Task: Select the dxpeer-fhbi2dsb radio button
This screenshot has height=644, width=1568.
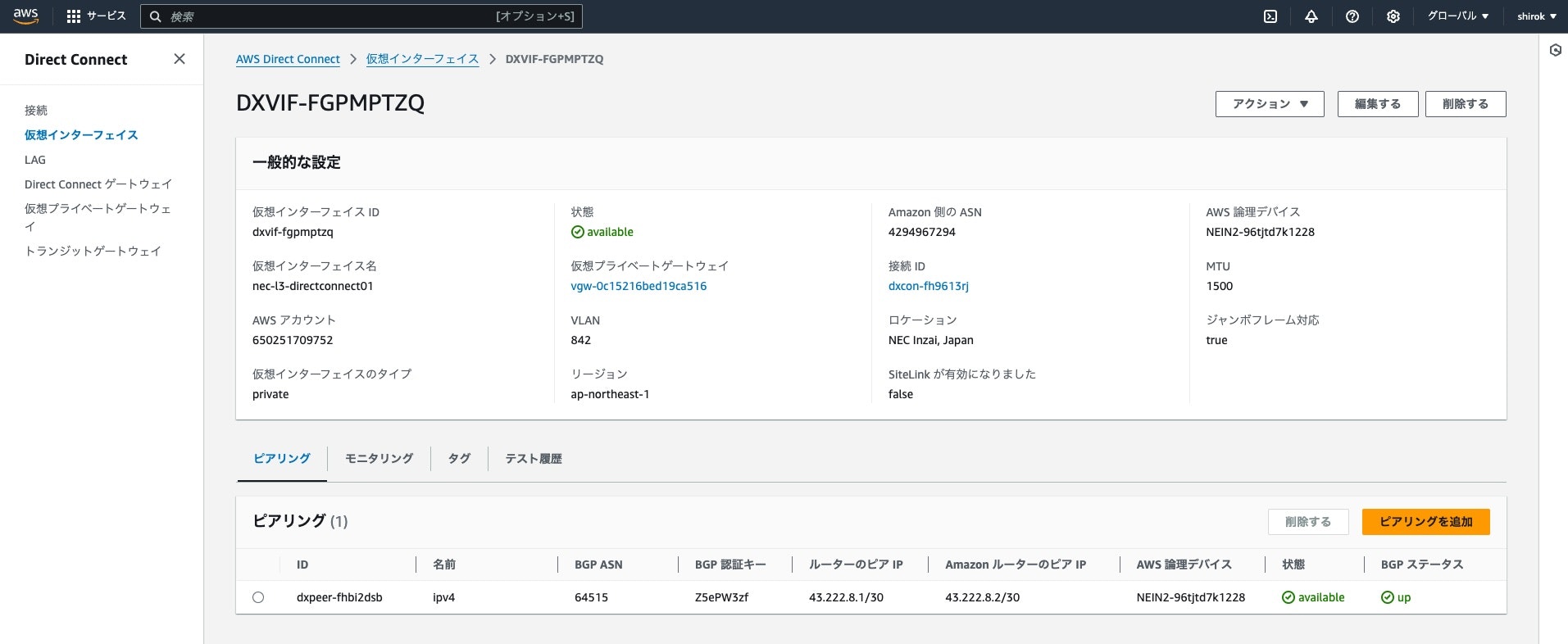Action: 258,597
